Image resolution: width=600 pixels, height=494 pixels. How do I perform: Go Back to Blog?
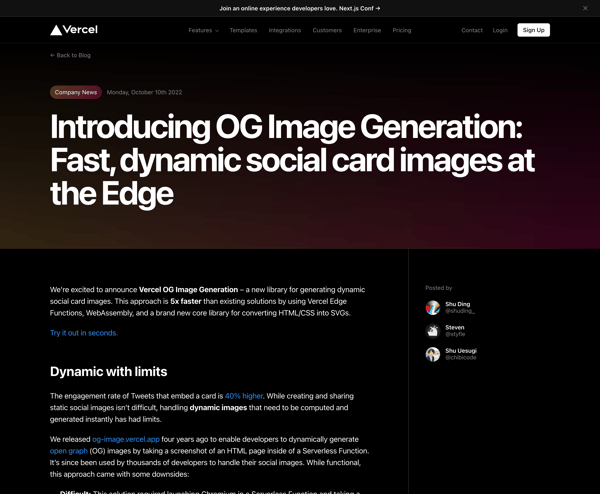(70, 55)
